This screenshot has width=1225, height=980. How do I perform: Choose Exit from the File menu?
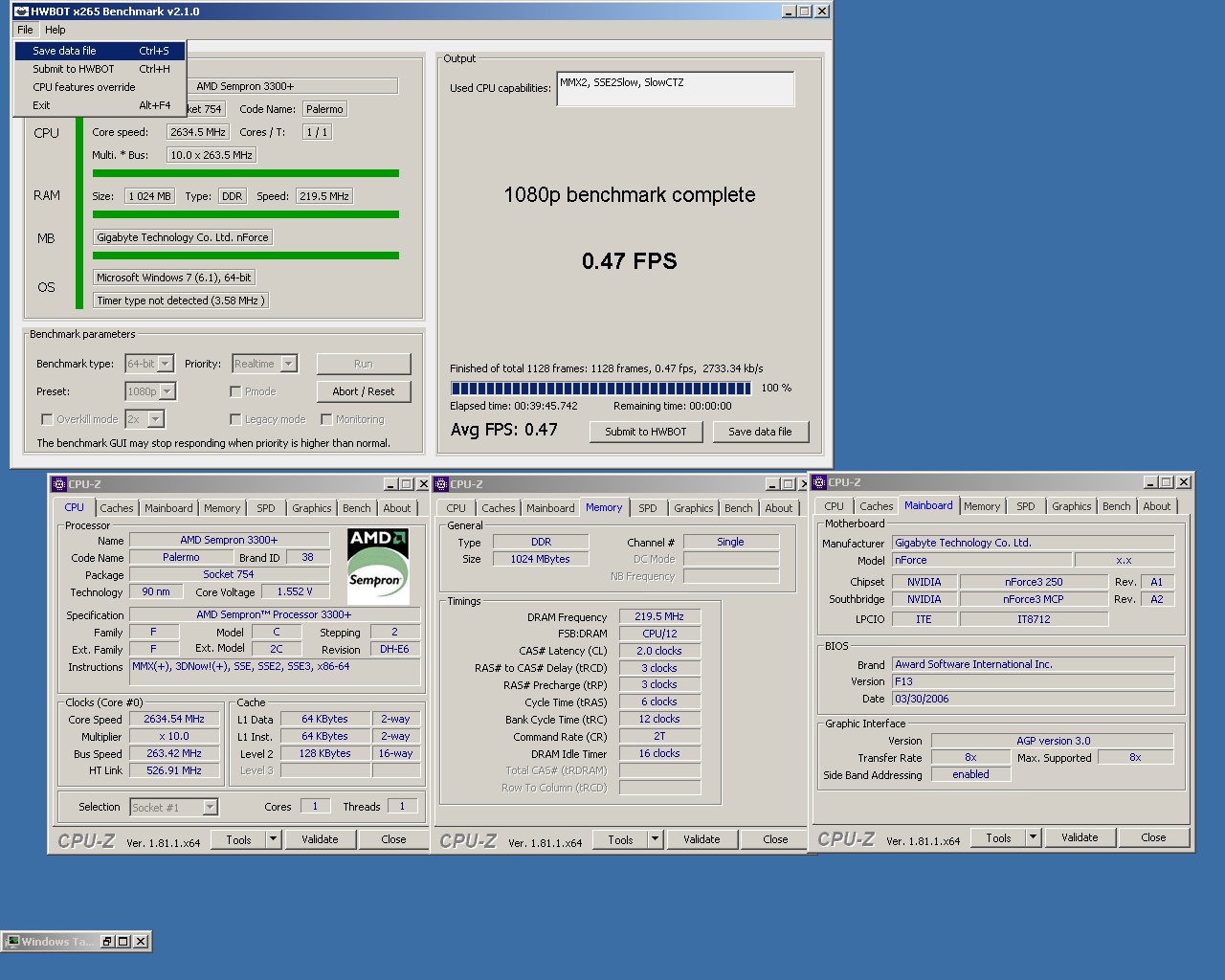click(x=100, y=105)
